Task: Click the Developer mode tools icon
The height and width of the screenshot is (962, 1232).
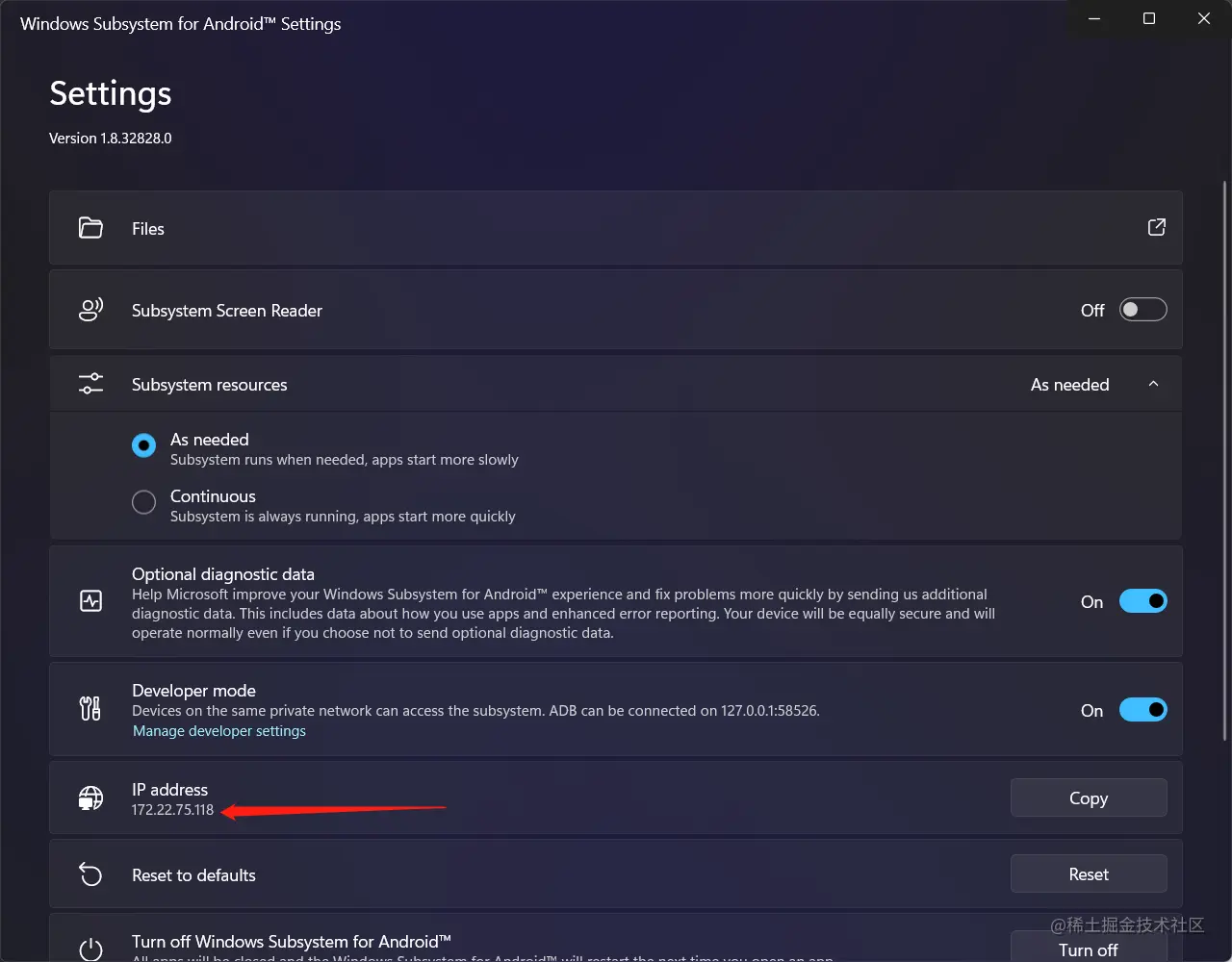Action: [x=90, y=709]
